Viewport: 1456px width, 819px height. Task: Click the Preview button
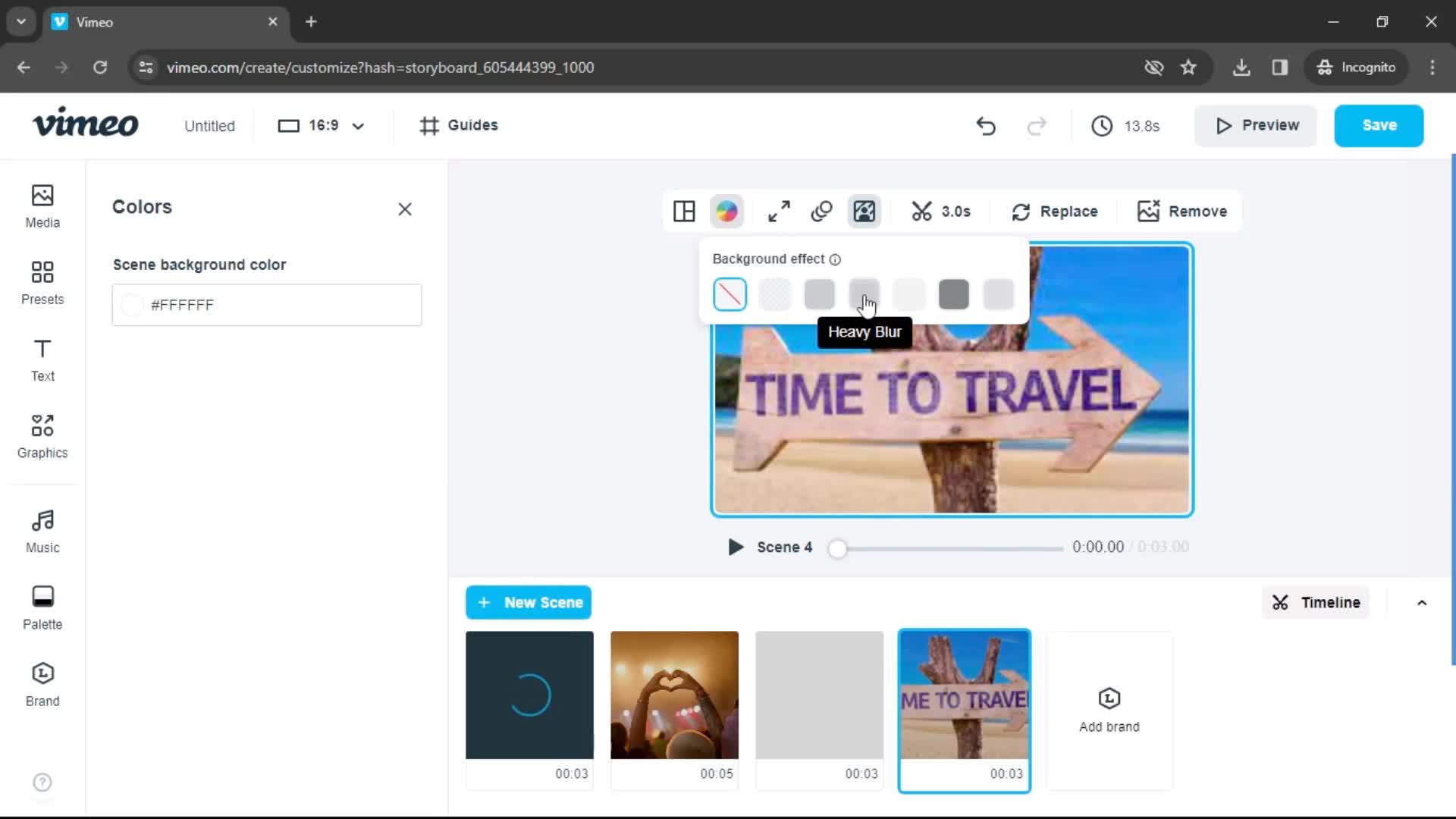coord(1257,125)
